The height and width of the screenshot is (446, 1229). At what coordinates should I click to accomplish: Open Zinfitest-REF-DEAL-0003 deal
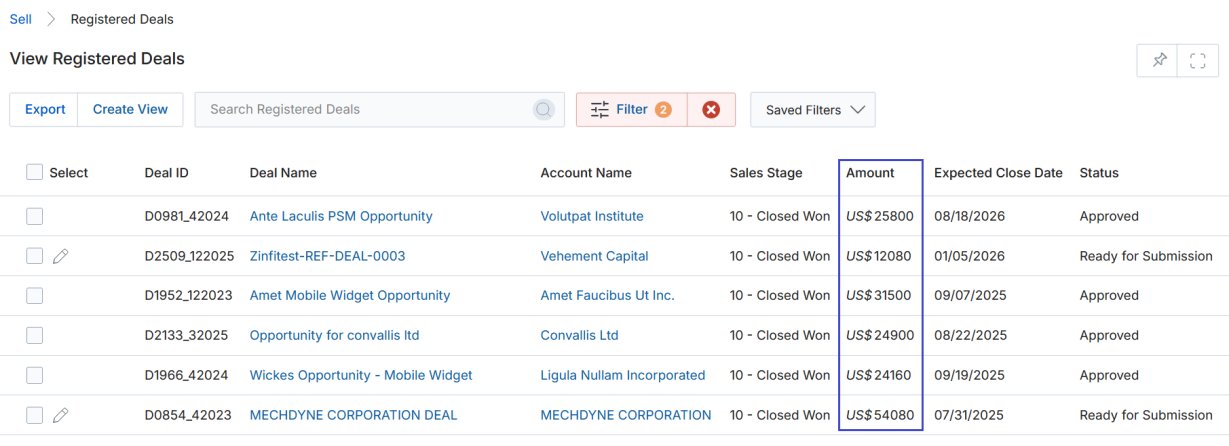327,256
